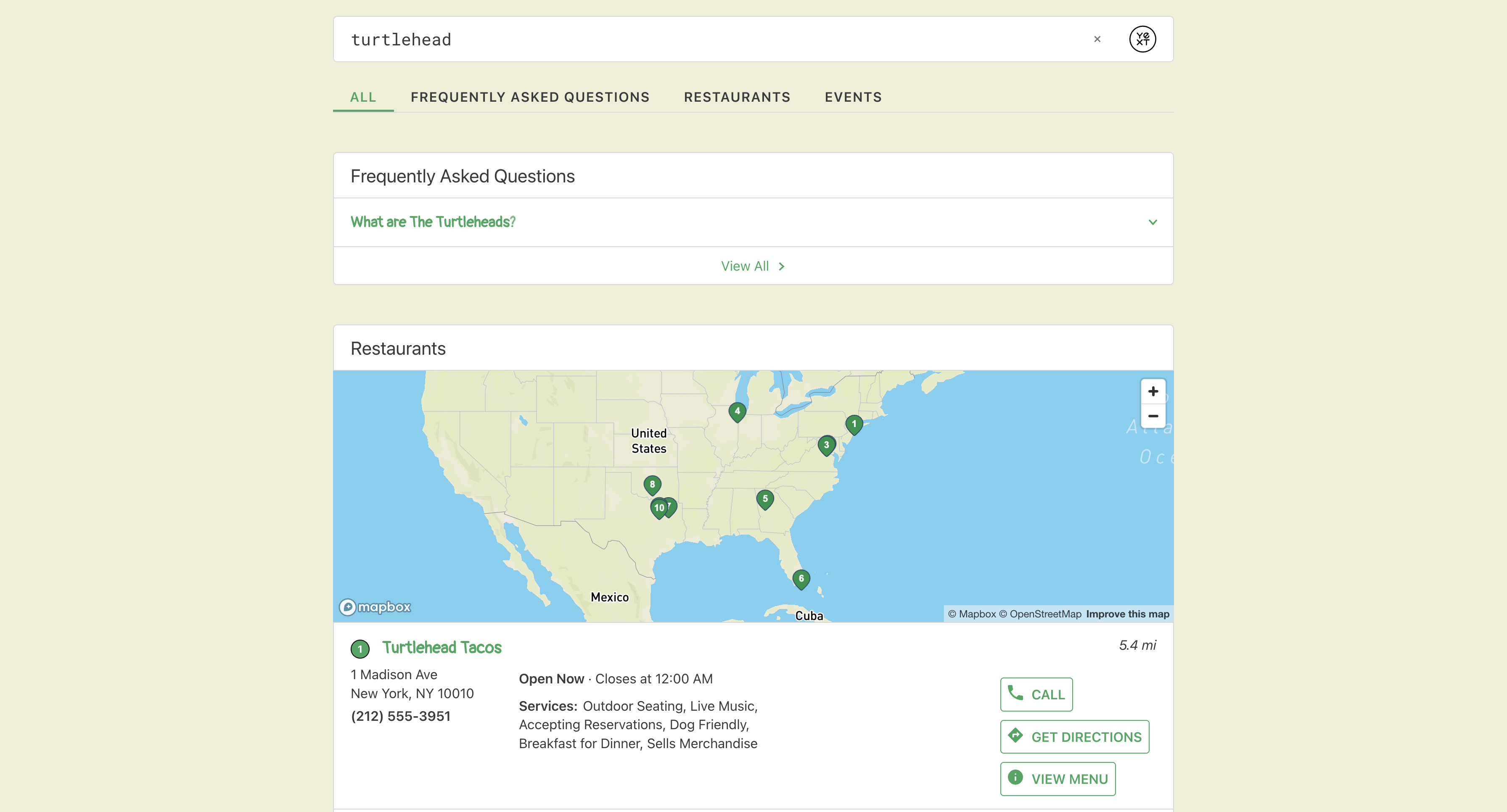
Task: Click the CALL button
Action: click(x=1036, y=694)
